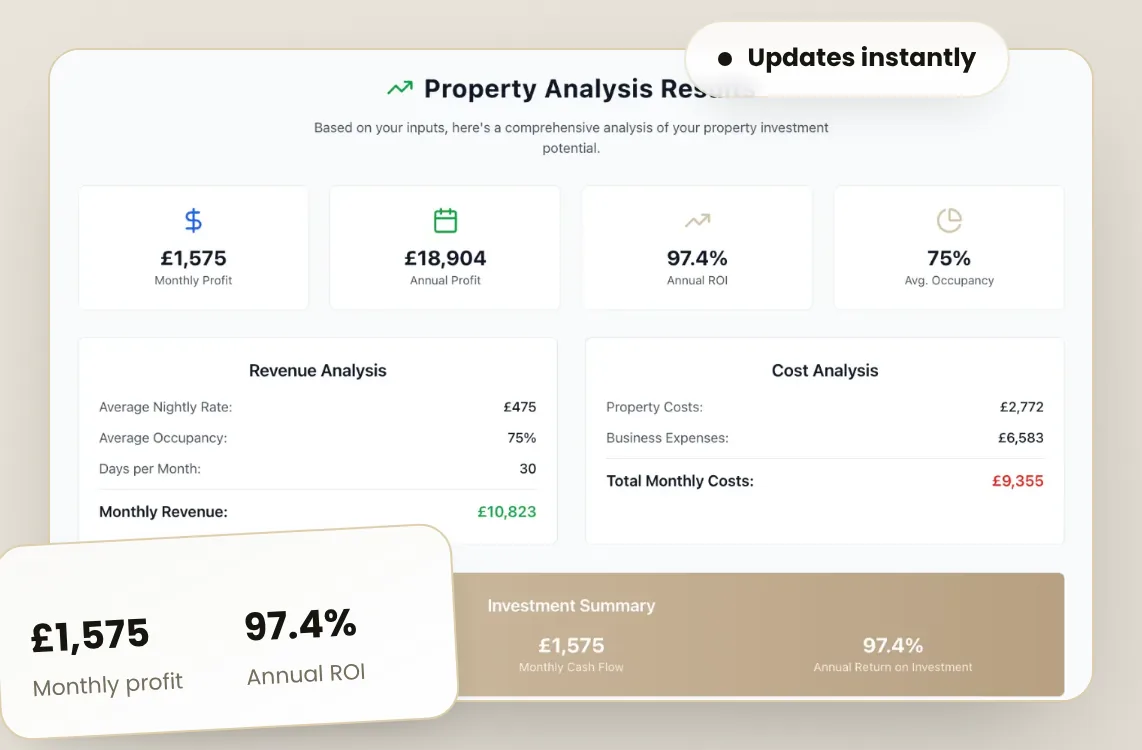Click the Business Expenses label
Viewport: 1142px width, 750px height.
click(x=667, y=438)
